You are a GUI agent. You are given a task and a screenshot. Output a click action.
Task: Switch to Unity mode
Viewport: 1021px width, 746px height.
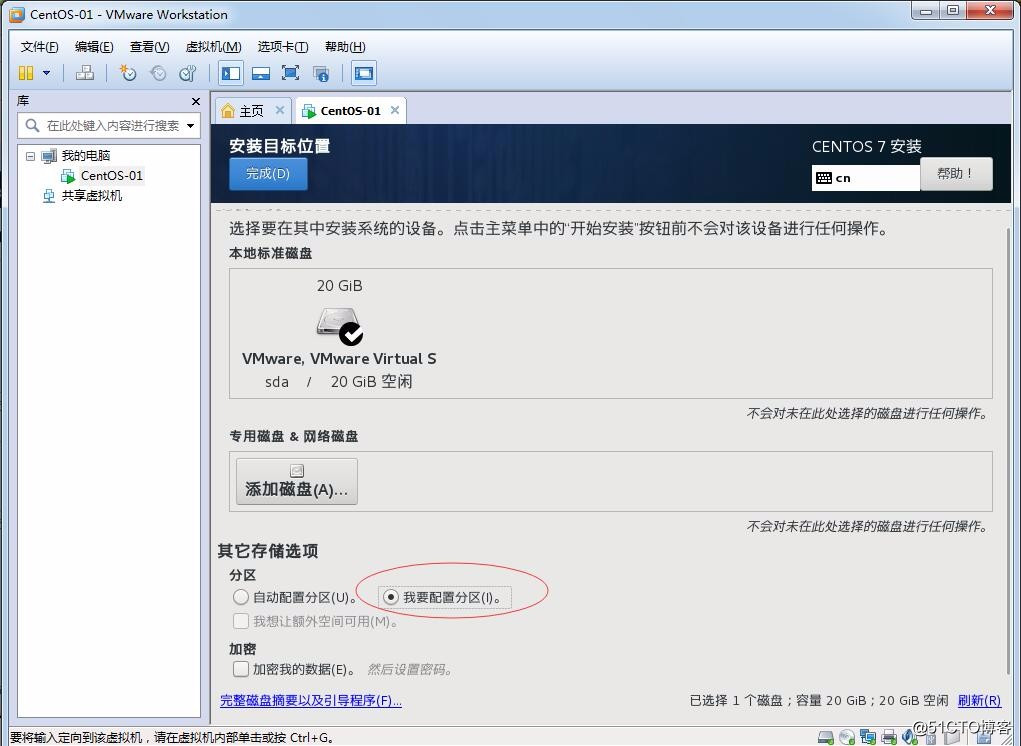320,73
